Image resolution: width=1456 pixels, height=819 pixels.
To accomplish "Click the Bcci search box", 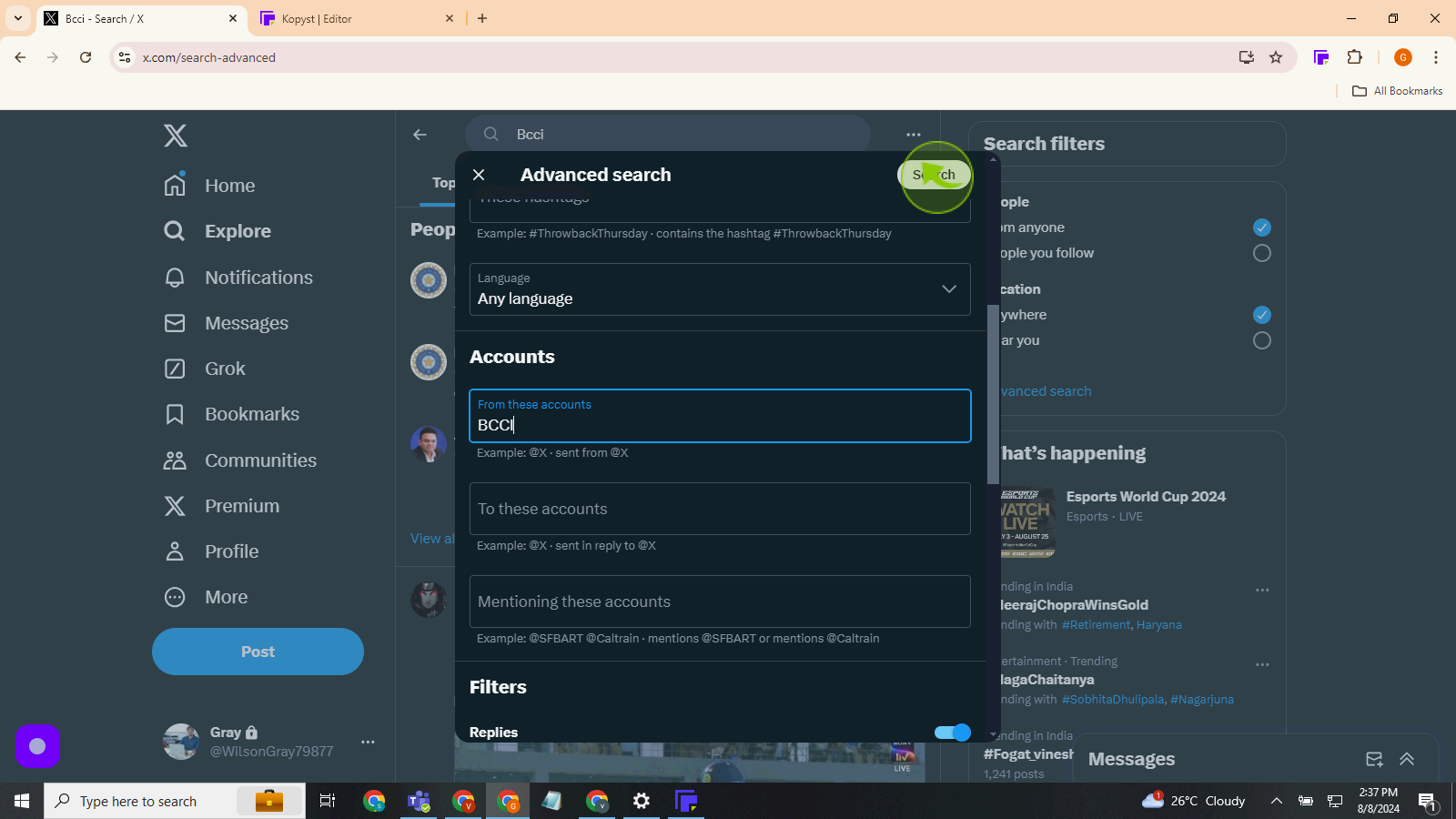I will tap(668, 135).
